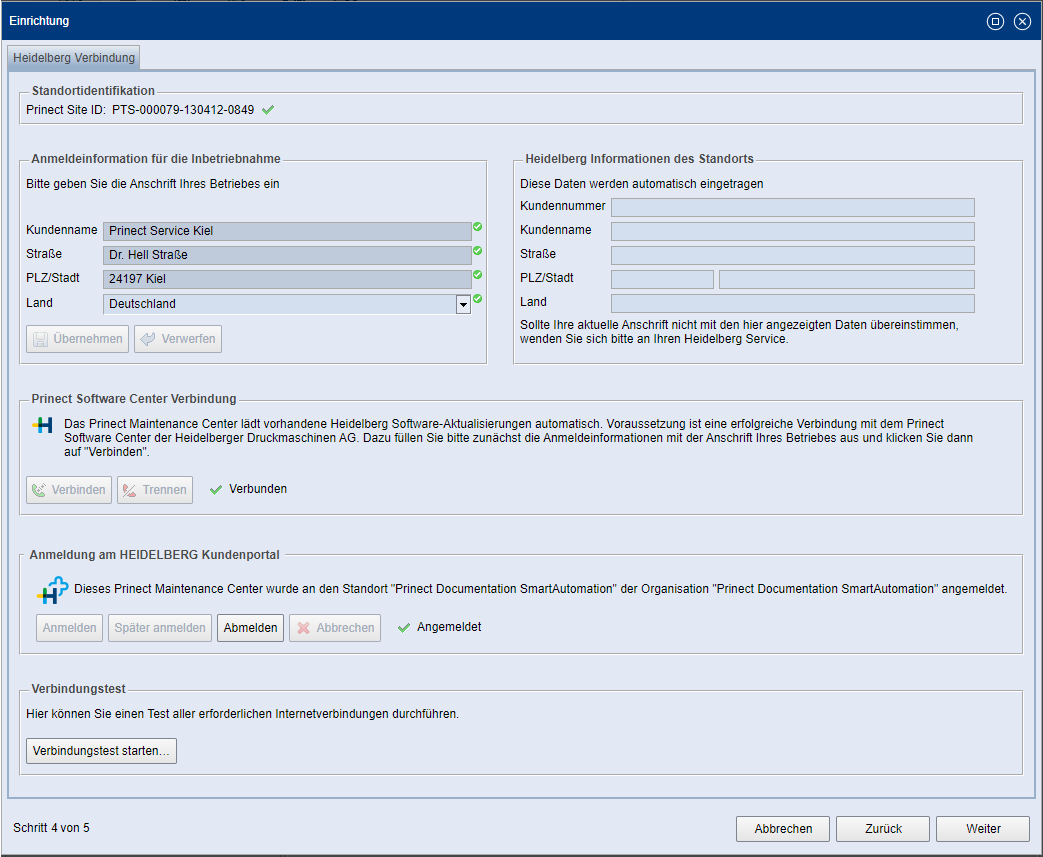Viewport: 1043px width, 857px height.
Task: Click the Trennen button
Action: [x=155, y=490]
